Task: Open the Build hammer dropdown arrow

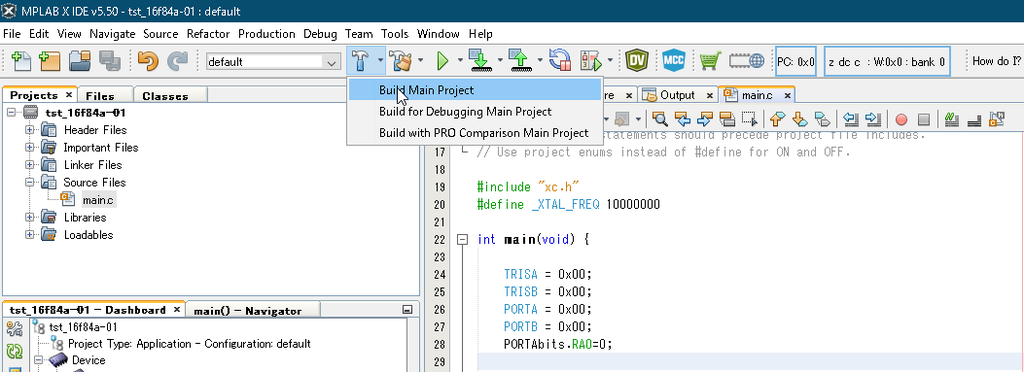Action: point(380,61)
